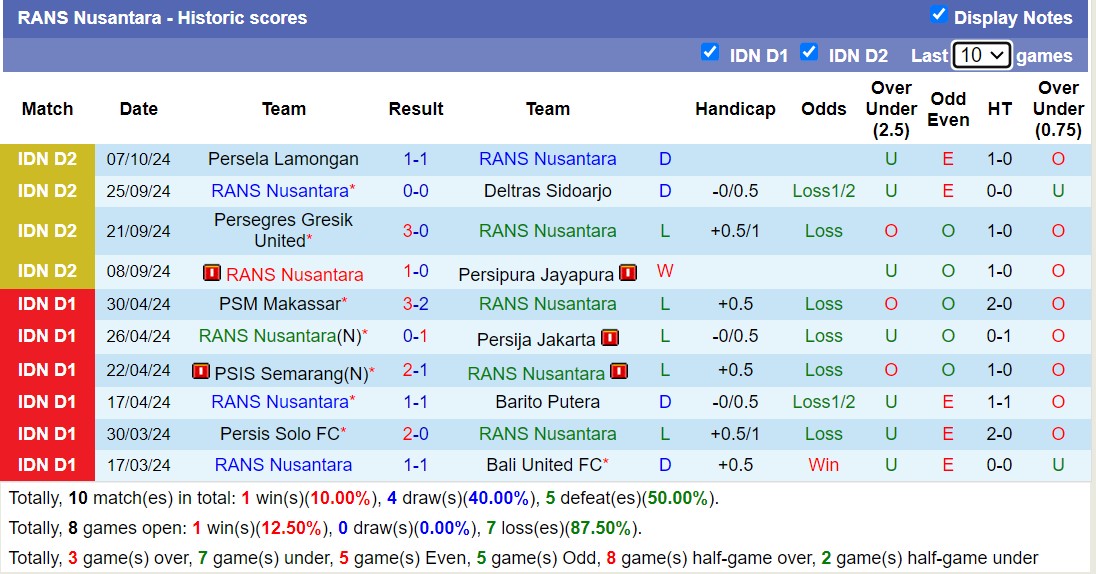Click Barito Putera team name
Viewport: 1096px width, 574px height.
click(547, 402)
